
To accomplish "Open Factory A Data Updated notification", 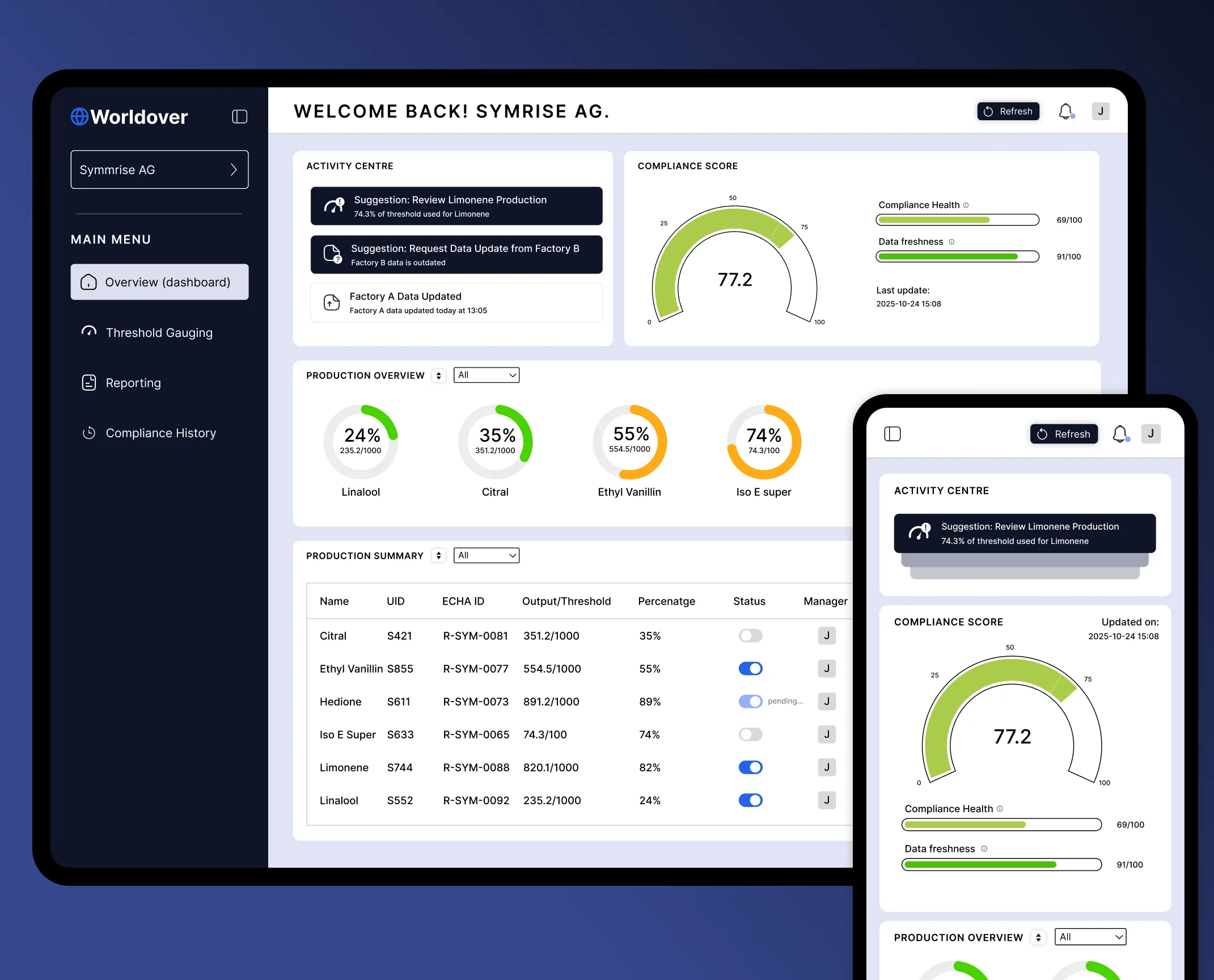I will coord(456,303).
